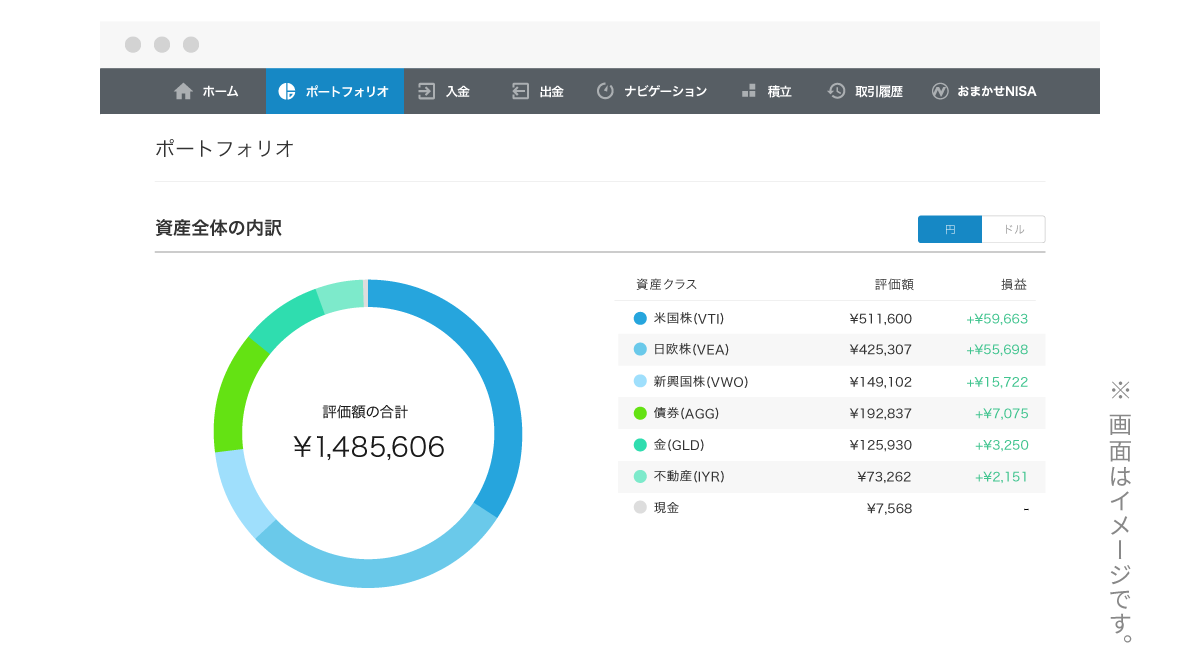Select the 米国株(VTI) row label
Image resolution: width=1200 pixels, height=660 pixels.
pyautogui.click(x=688, y=319)
